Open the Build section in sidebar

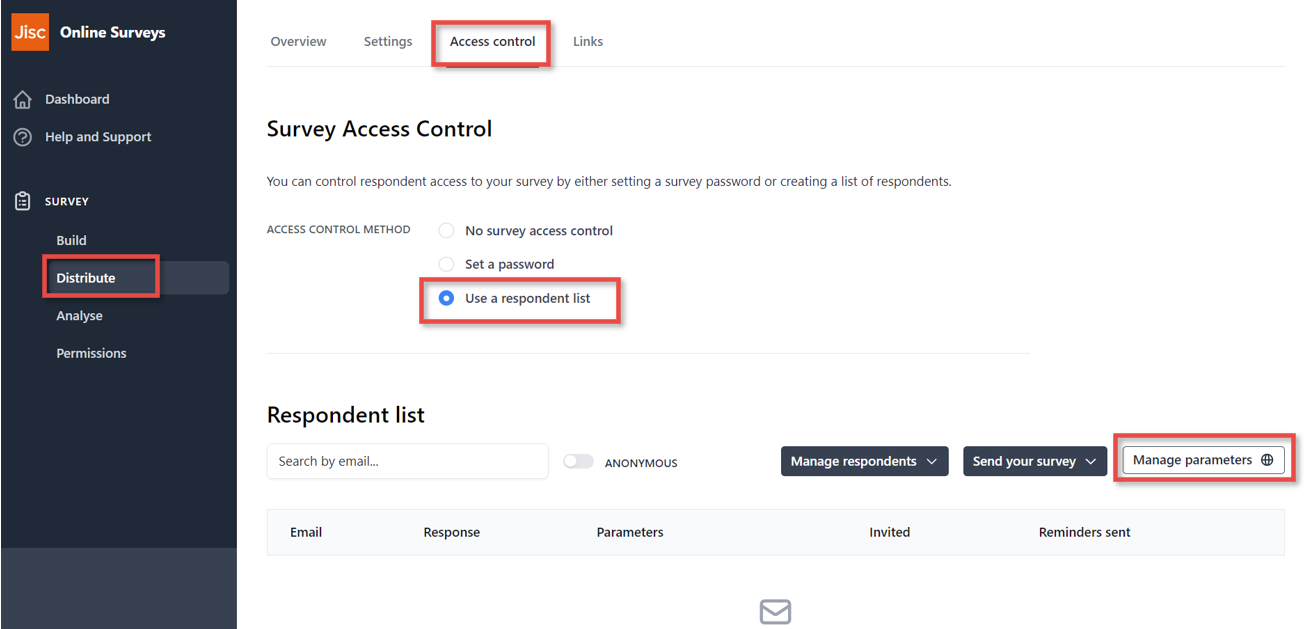(x=71, y=240)
